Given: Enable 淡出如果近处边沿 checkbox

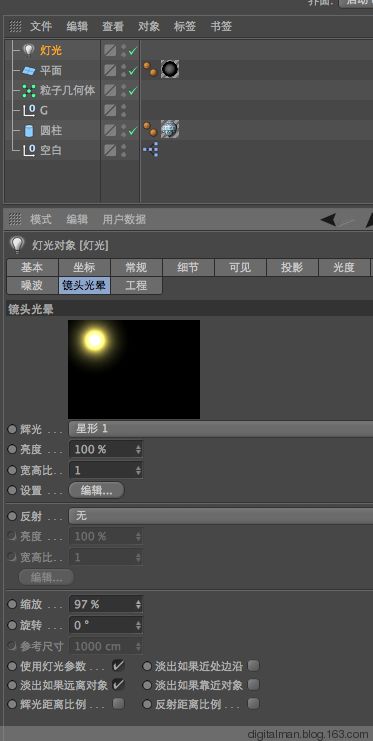Looking at the screenshot, I should pos(253,666).
